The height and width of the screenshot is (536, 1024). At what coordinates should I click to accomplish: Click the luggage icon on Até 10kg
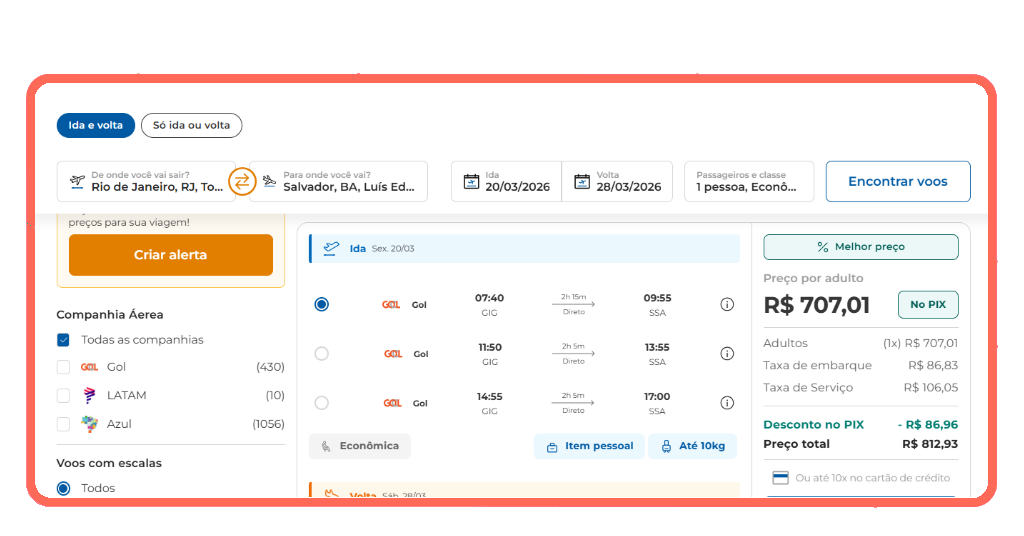[666, 447]
